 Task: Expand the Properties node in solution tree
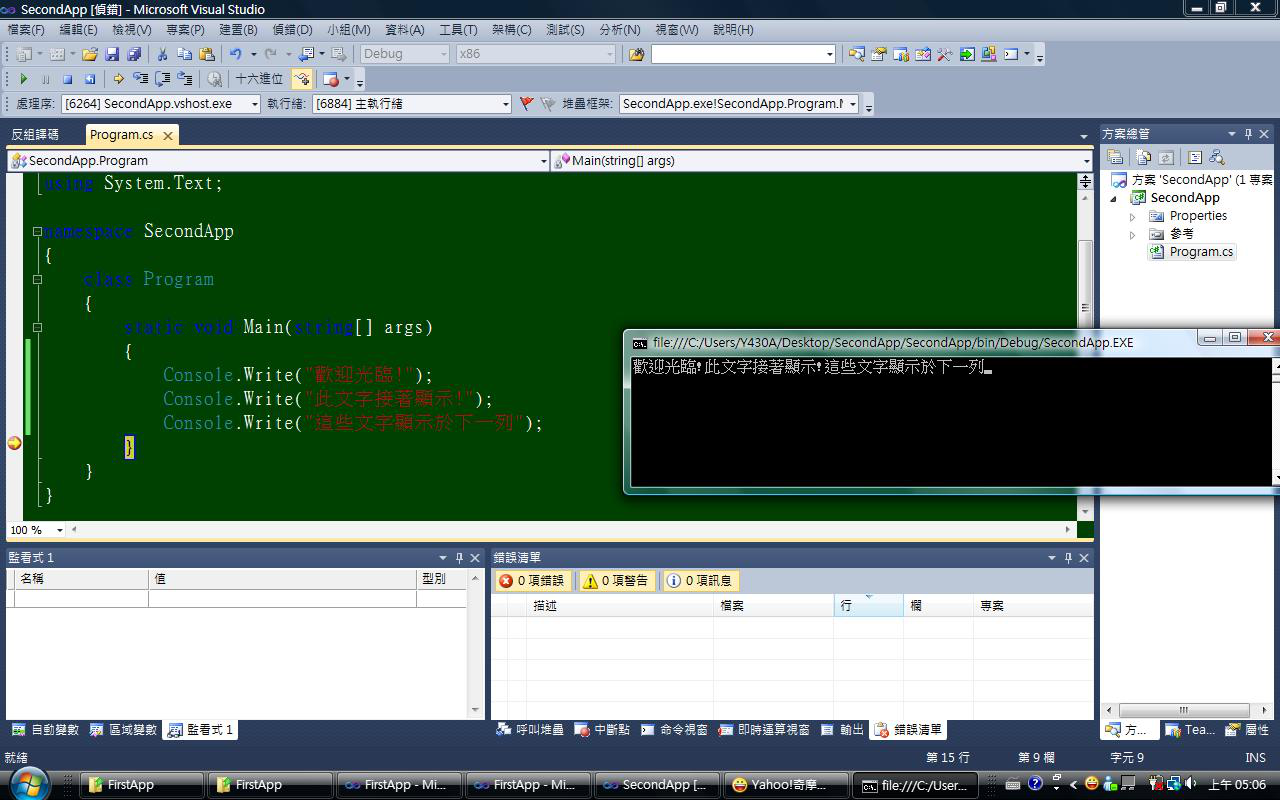[x=1133, y=217]
